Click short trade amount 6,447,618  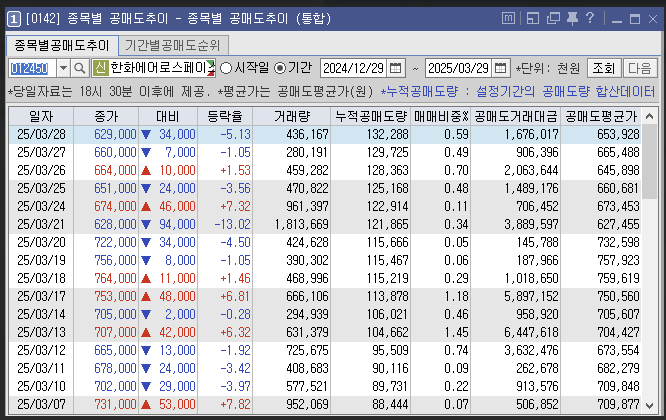(531, 333)
